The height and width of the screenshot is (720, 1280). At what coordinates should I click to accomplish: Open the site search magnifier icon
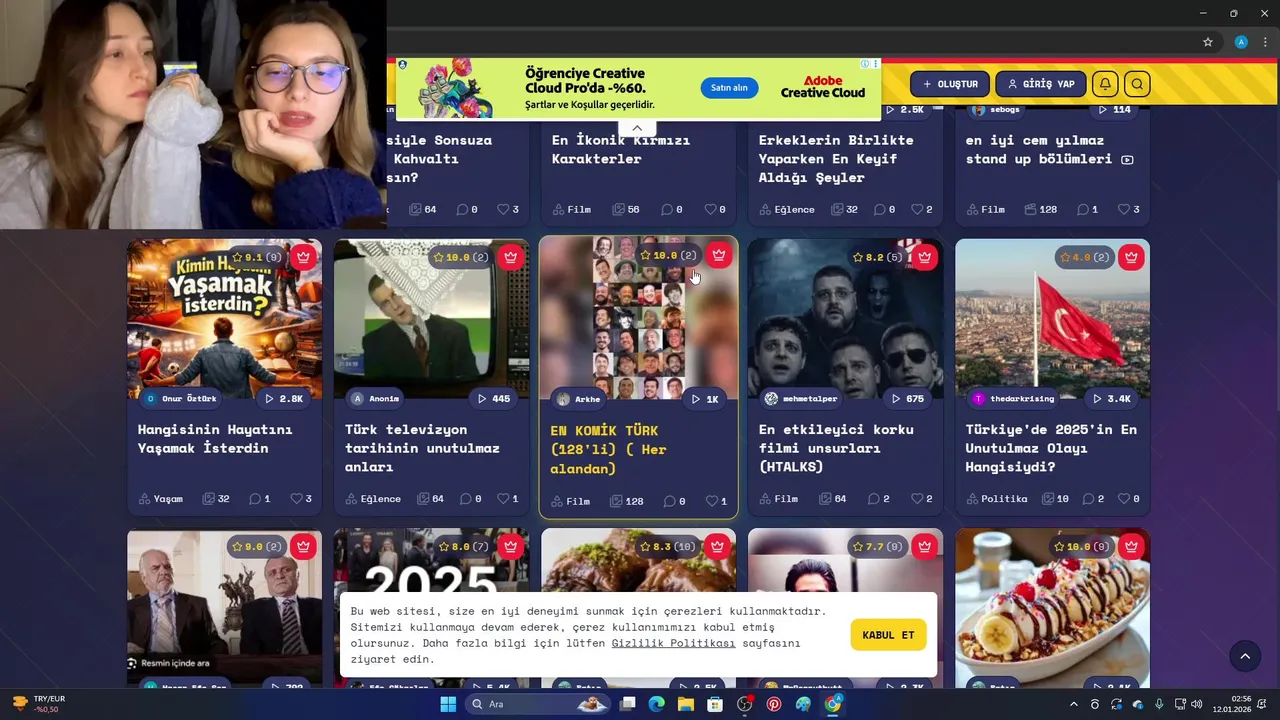[1137, 84]
